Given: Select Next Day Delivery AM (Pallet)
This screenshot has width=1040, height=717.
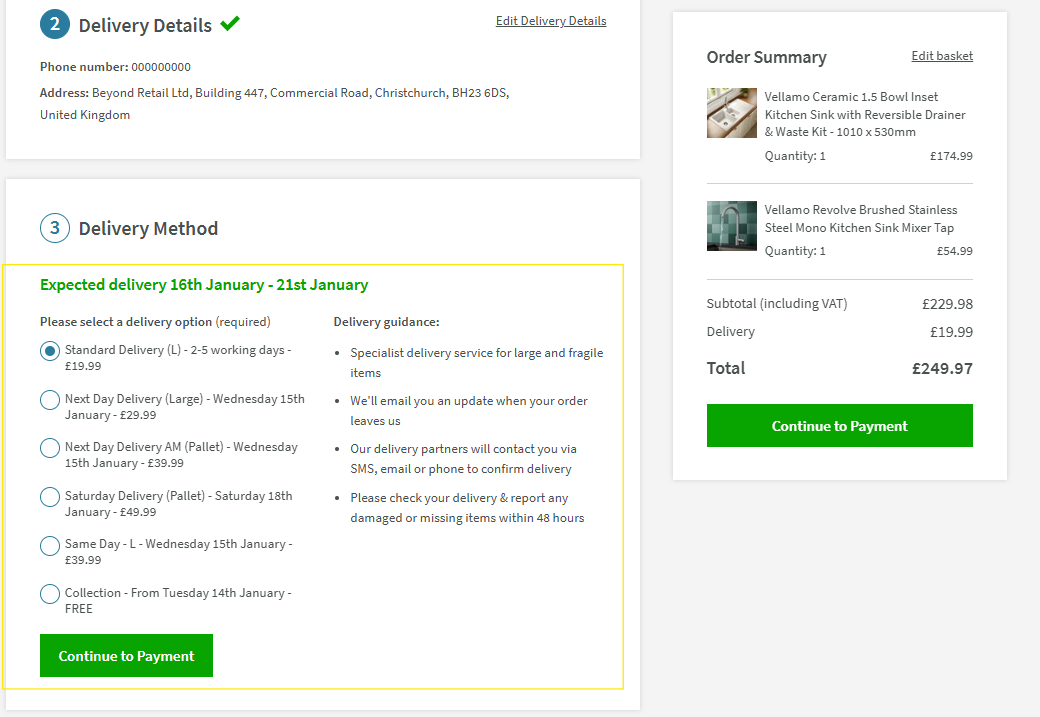Looking at the screenshot, I should click(x=50, y=448).
